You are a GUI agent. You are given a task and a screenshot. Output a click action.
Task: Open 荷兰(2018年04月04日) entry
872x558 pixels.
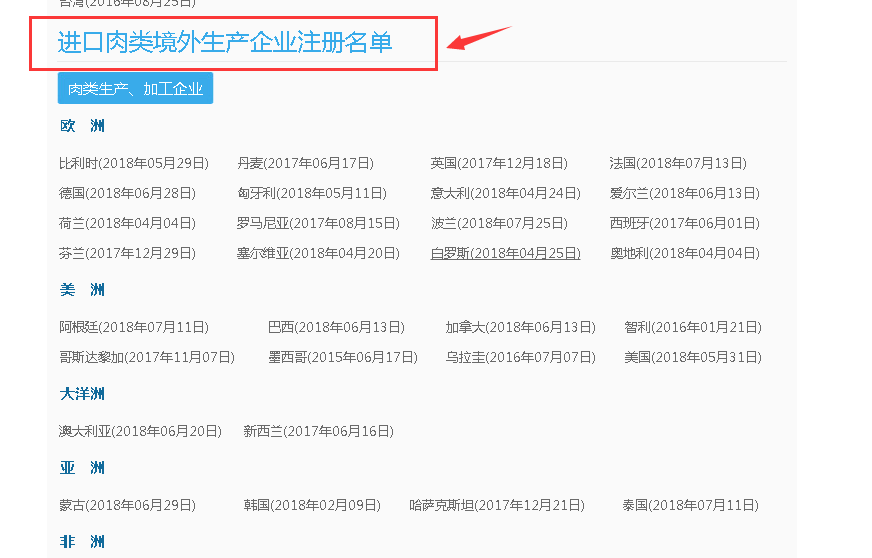point(127,223)
